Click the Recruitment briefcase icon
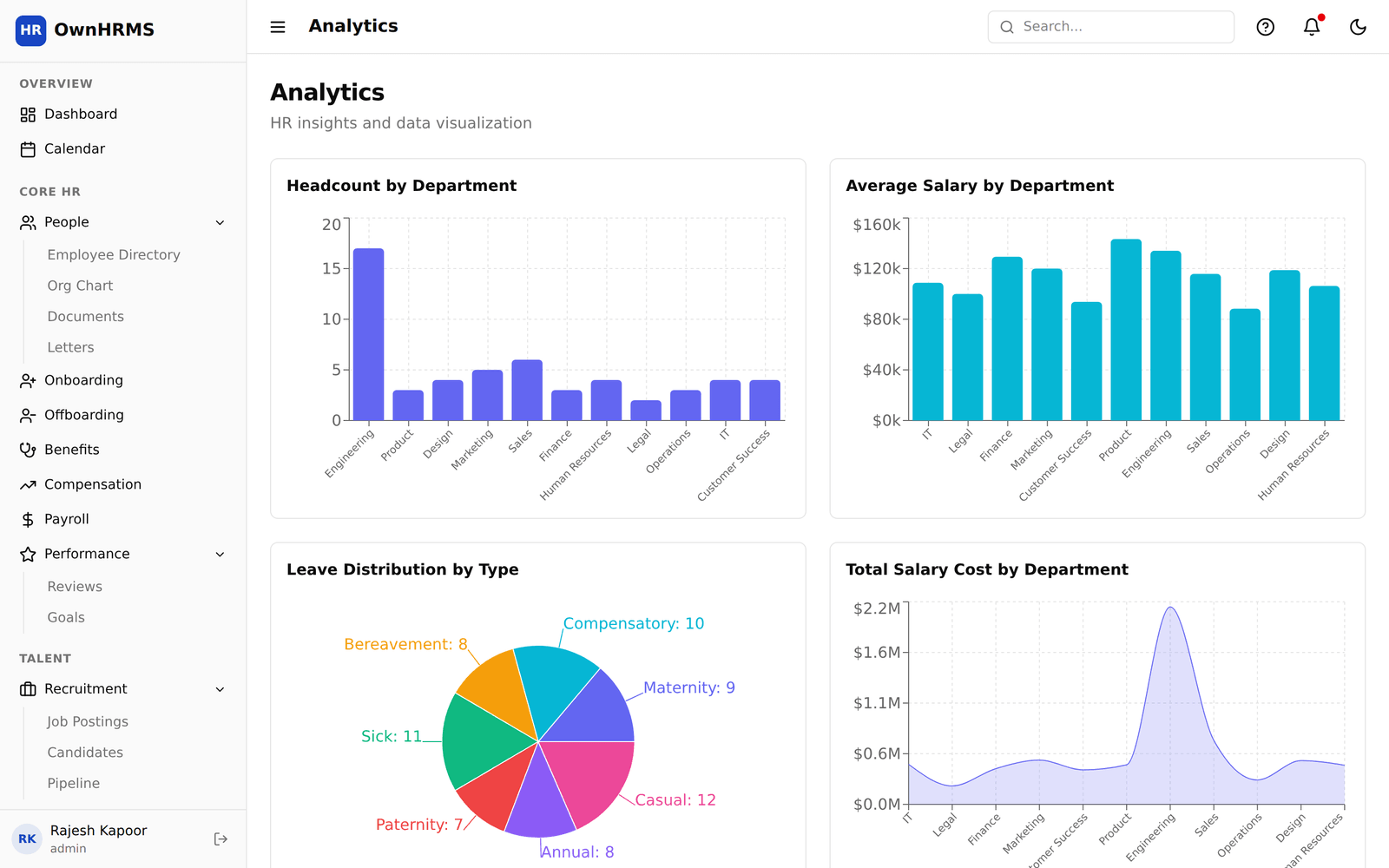 point(28,689)
